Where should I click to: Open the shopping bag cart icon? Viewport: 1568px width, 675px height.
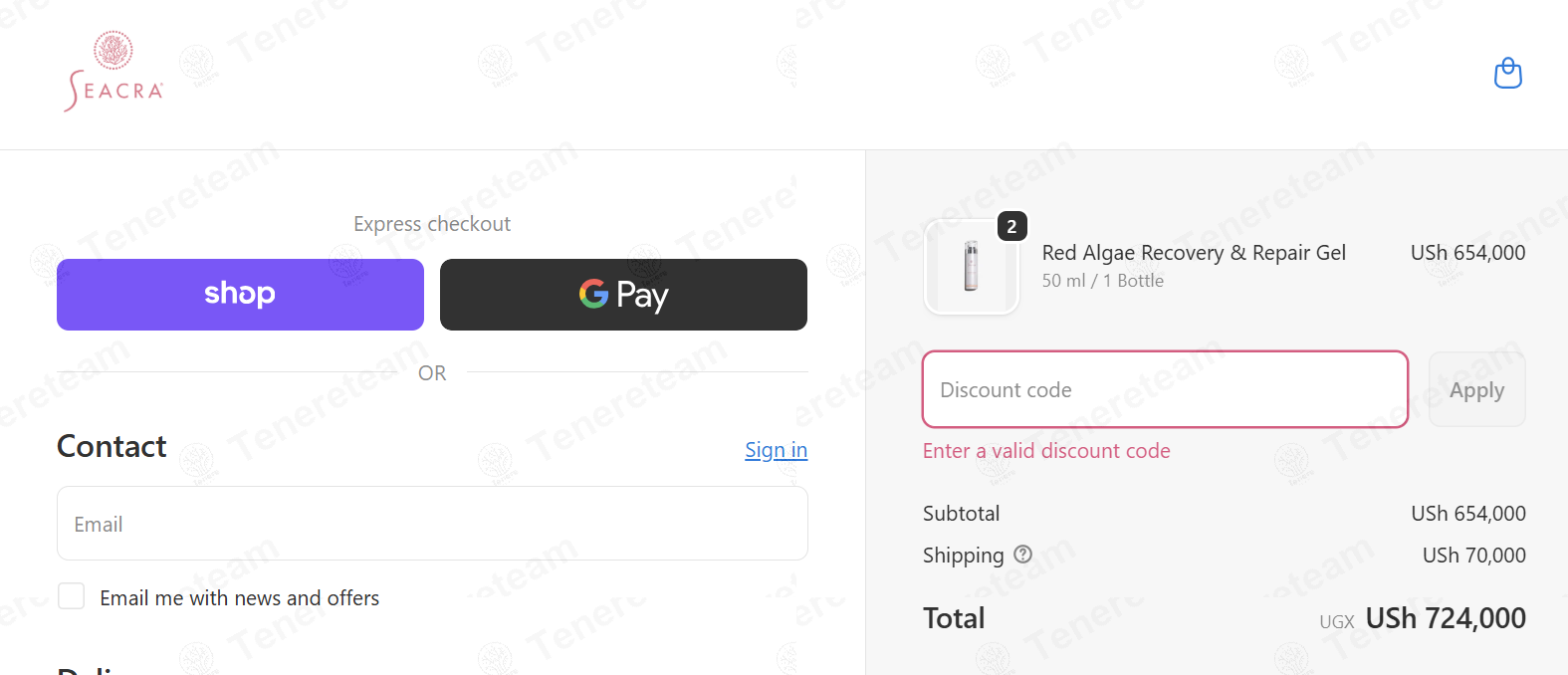1507,74
